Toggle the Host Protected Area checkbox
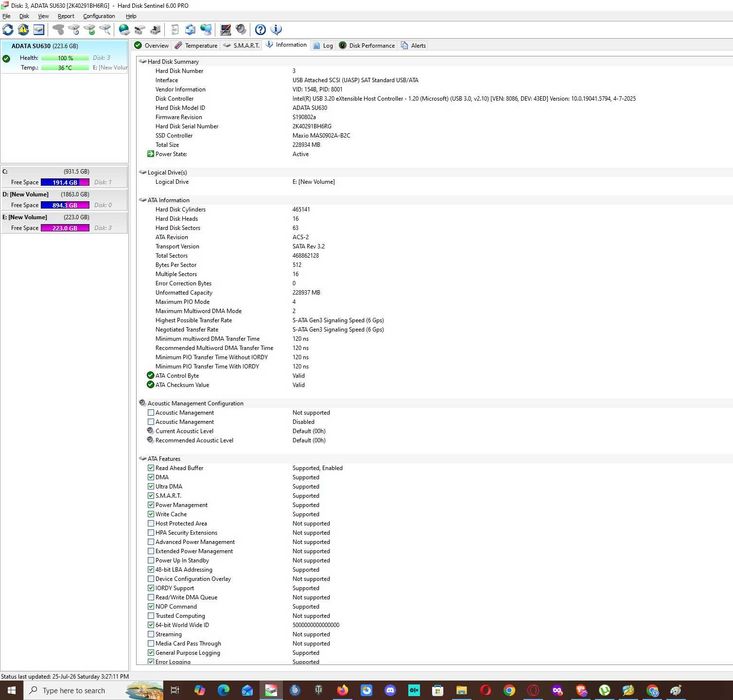Viewport: 733px width, 700px height. pyautogui.click(x=151, y=523)
